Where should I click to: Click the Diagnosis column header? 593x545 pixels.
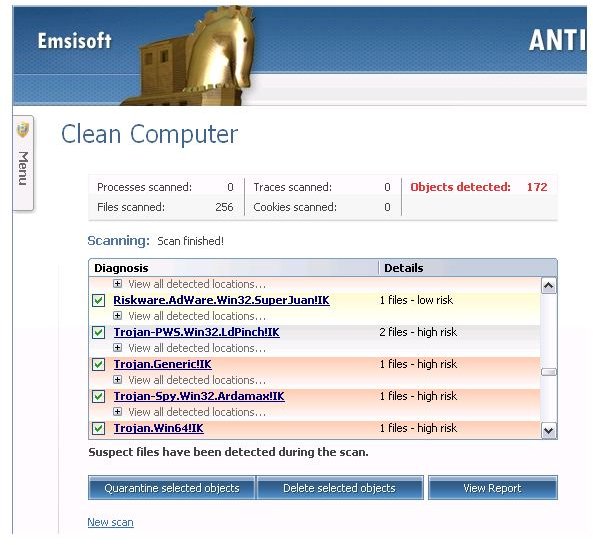pyautogui.click(x=234, y=268)
